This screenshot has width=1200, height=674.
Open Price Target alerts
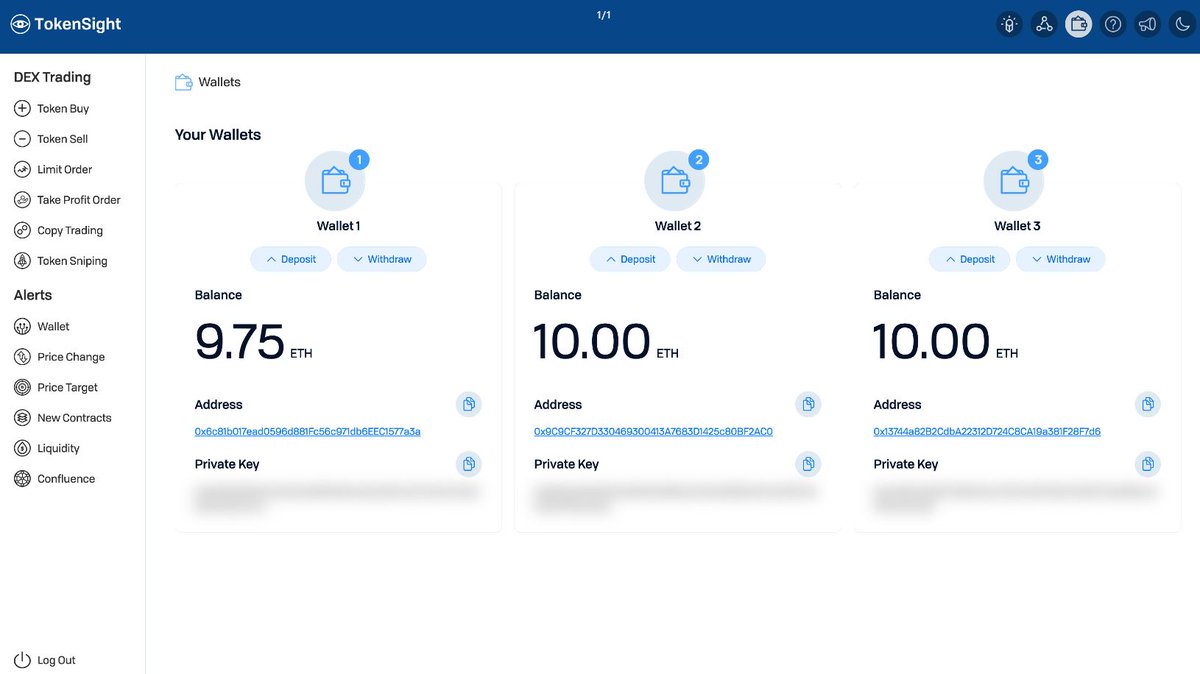[56, 387]
